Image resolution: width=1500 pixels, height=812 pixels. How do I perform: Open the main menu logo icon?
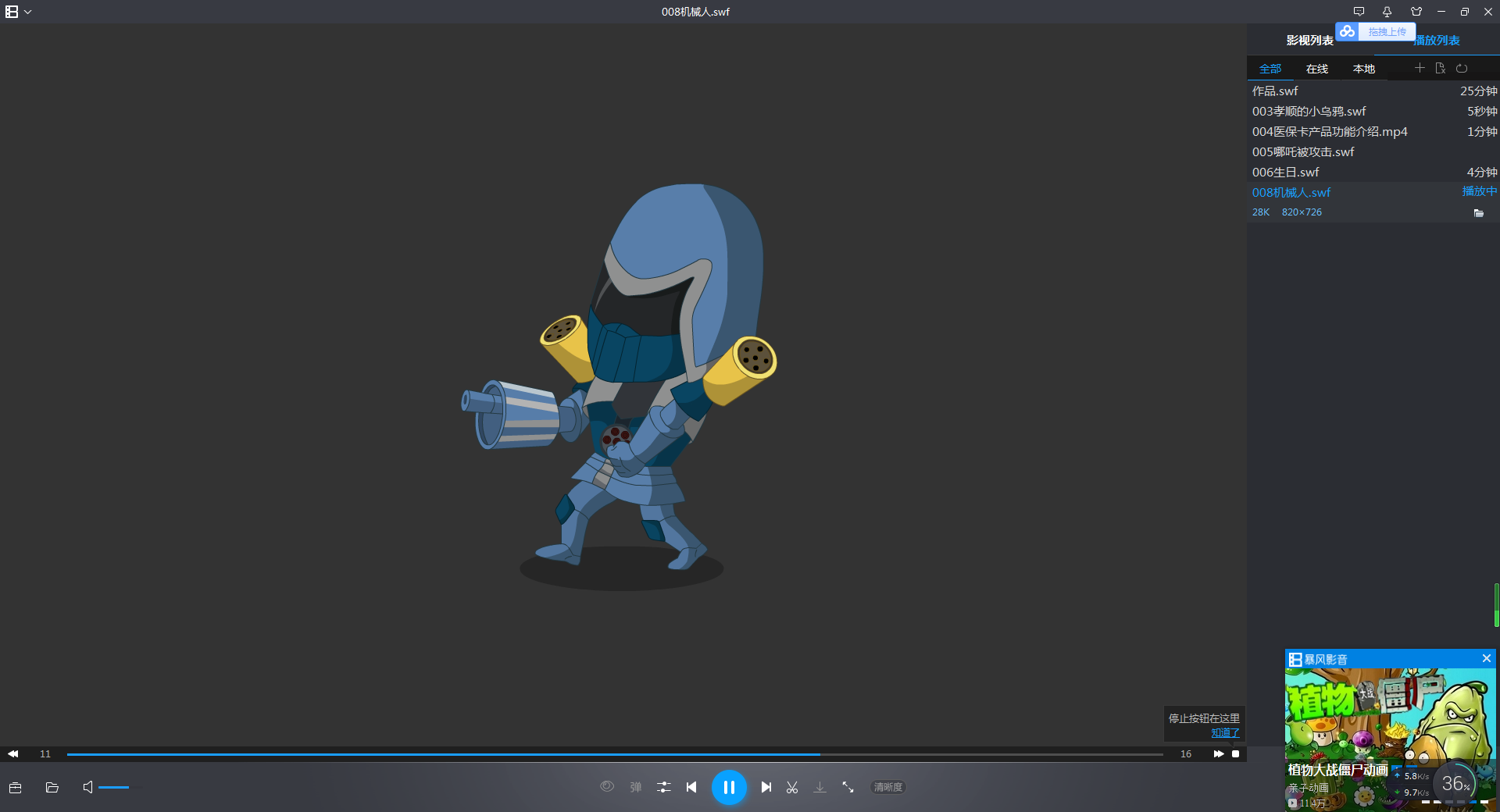tap(12, 12)
